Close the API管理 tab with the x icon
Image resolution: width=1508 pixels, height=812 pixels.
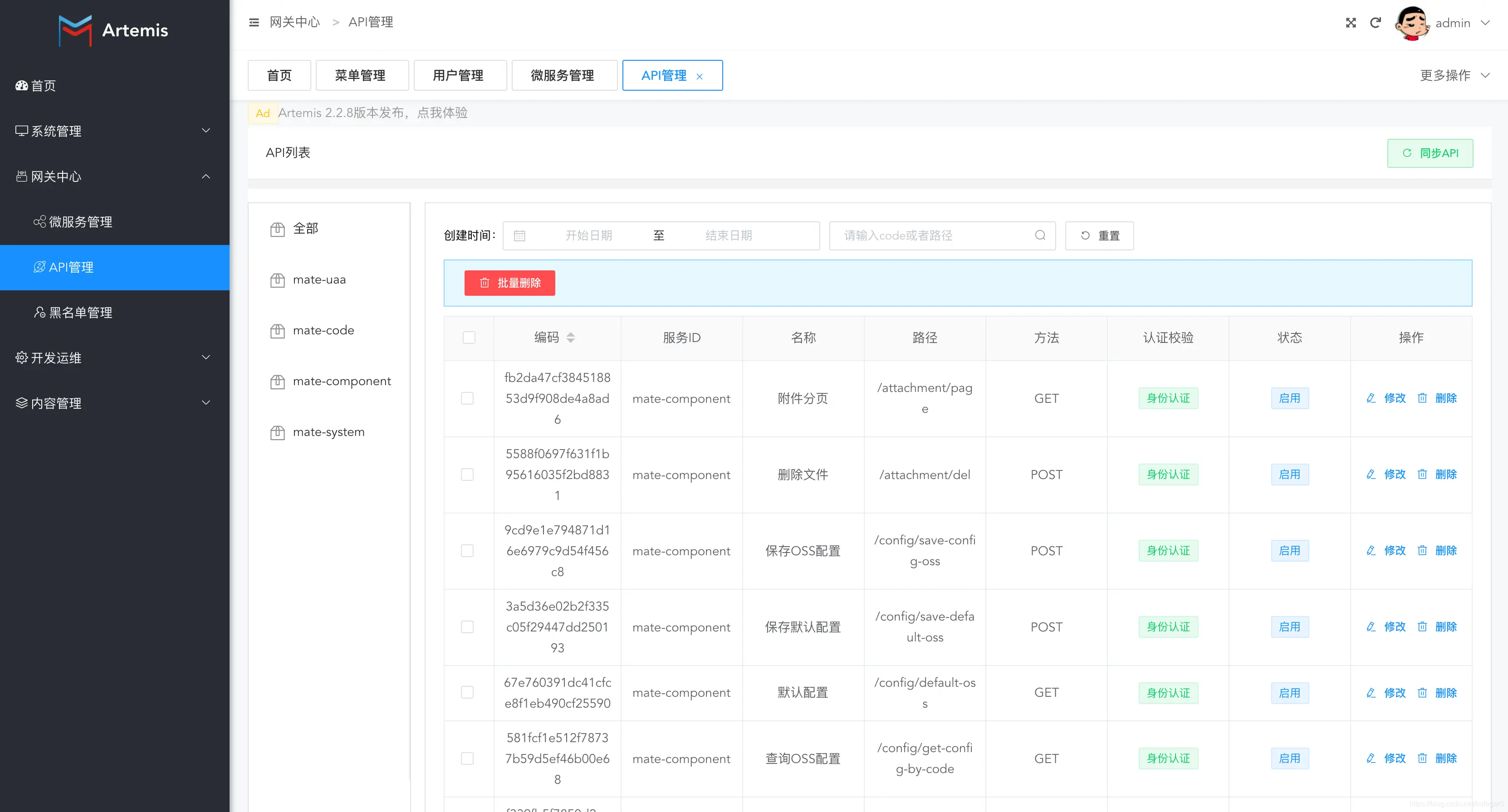[699, 76]
